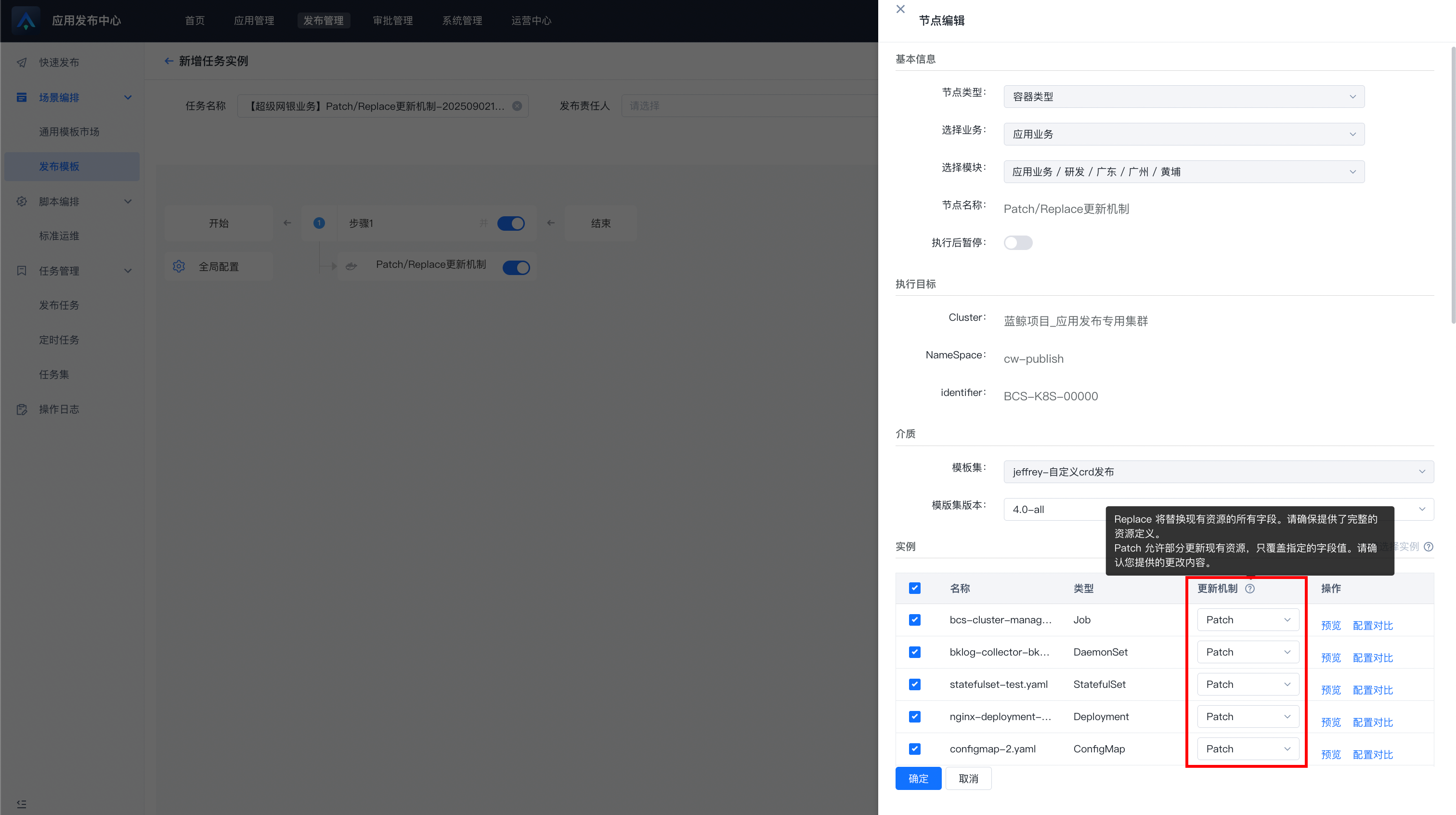The image size is (1456, 815).
Task: Open the 更新机制 dropdown for configmap-2.yaml
Action: 1248,749
